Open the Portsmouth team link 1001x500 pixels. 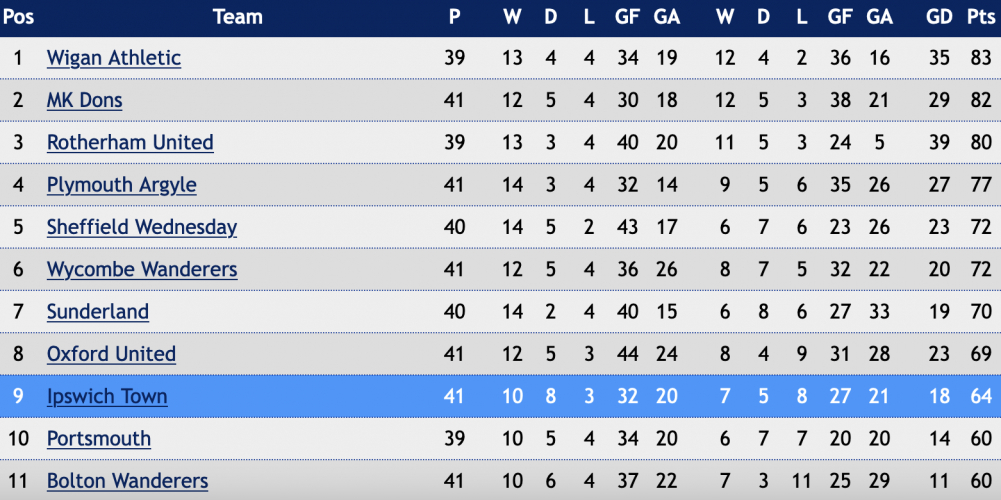tap(99, 439)
